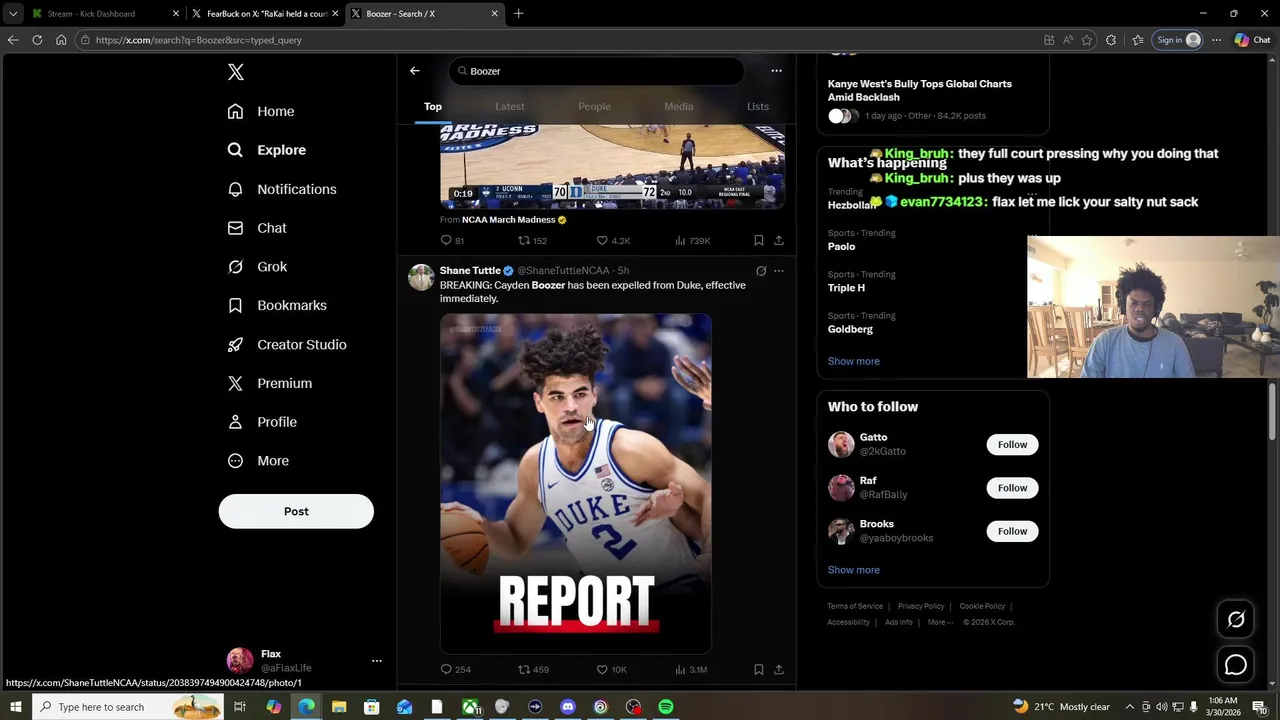Close the Boozer Search browser tab
1280x720 pixels.
pyautogui.click(x=494, y=14)
